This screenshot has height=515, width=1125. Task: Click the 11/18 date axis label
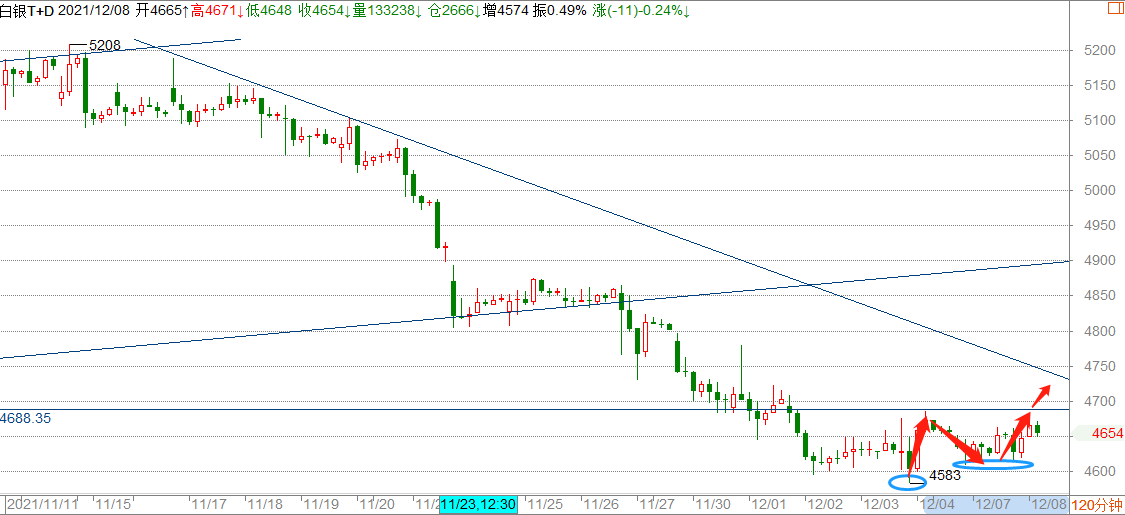point(265,505)
